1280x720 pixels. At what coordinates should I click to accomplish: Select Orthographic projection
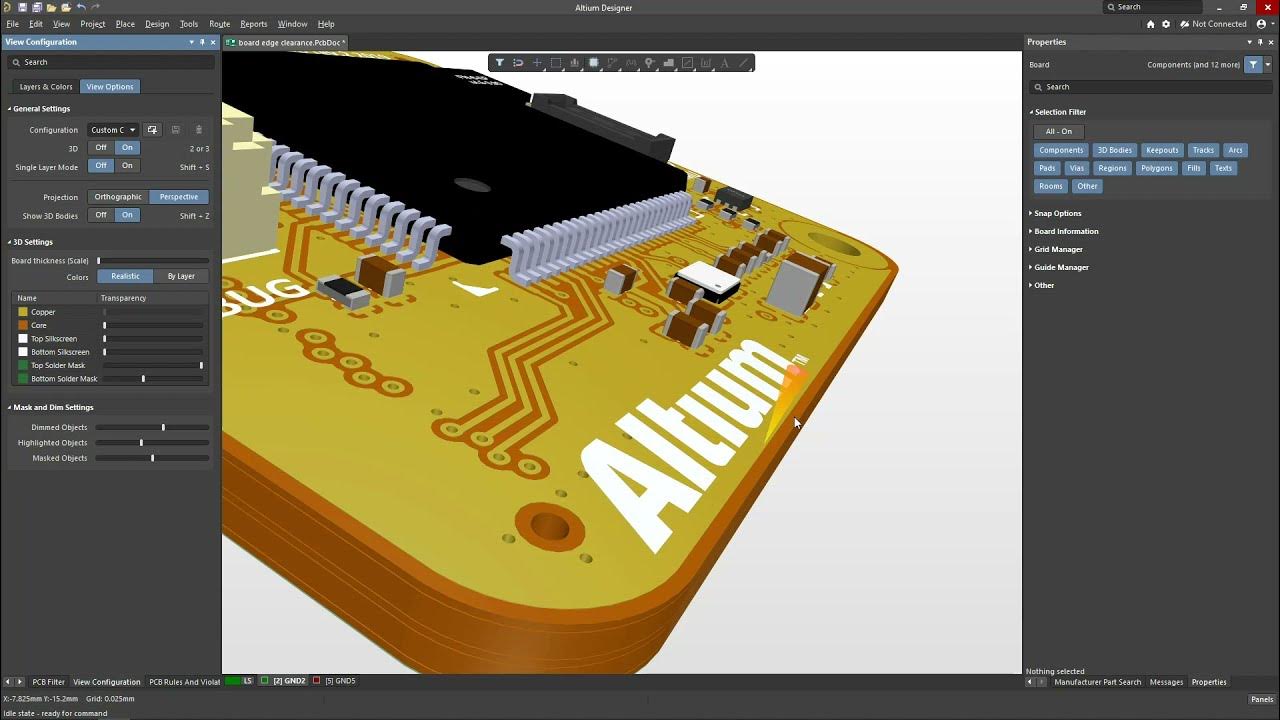(x=118, y=197)
